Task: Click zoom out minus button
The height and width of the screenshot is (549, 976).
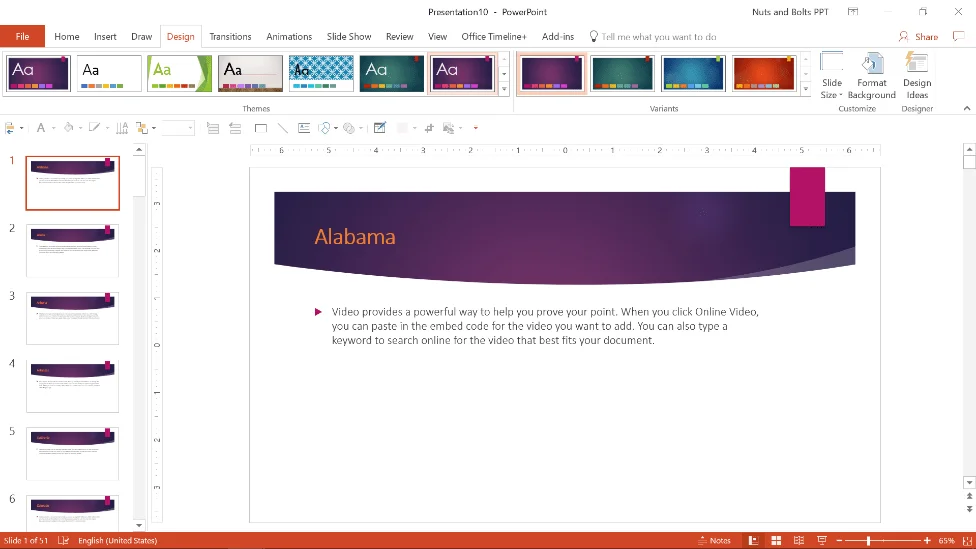Action: tap(839, 540)
